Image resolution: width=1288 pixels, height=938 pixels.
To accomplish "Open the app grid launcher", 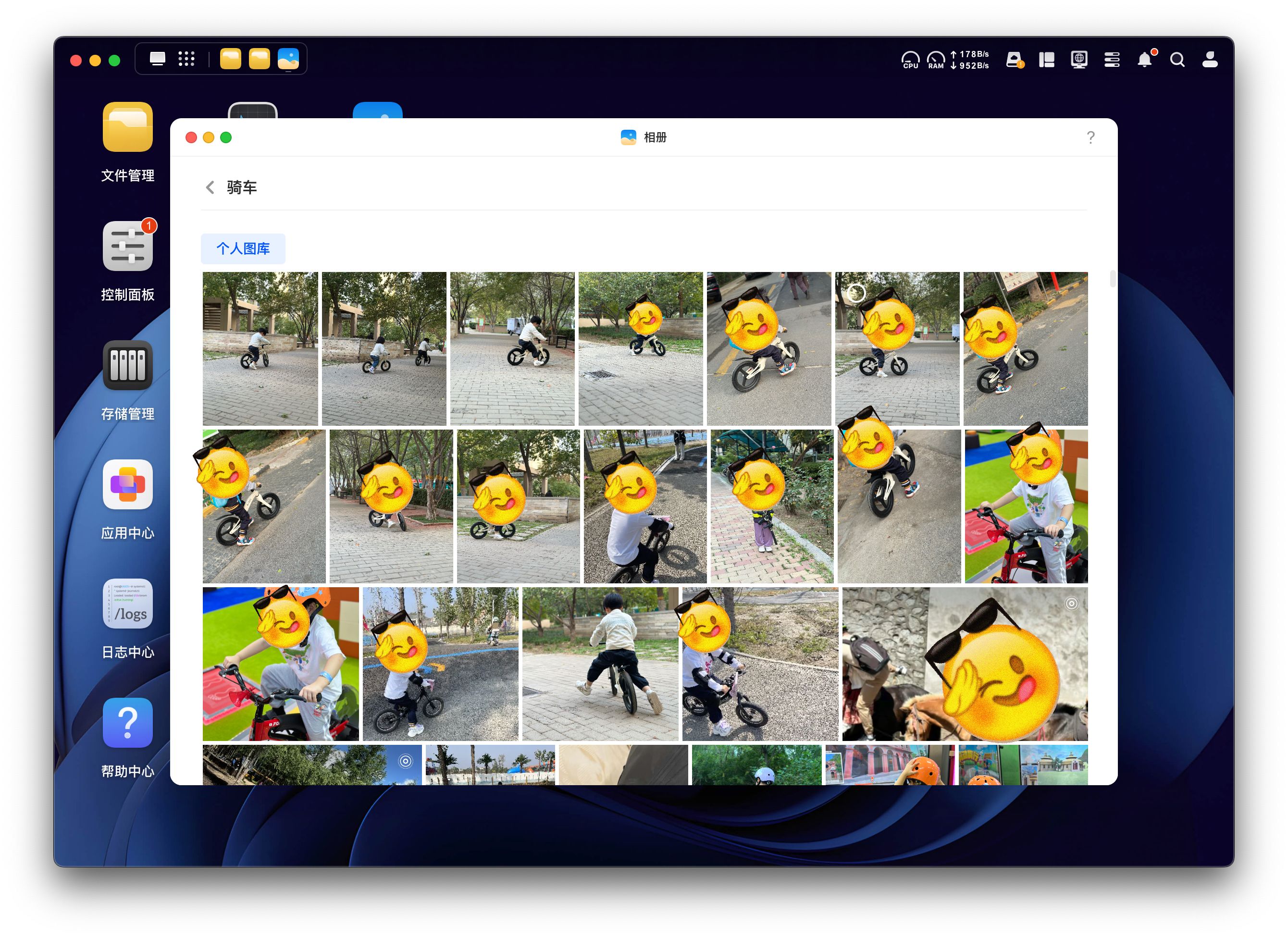I will pos(186,59).
